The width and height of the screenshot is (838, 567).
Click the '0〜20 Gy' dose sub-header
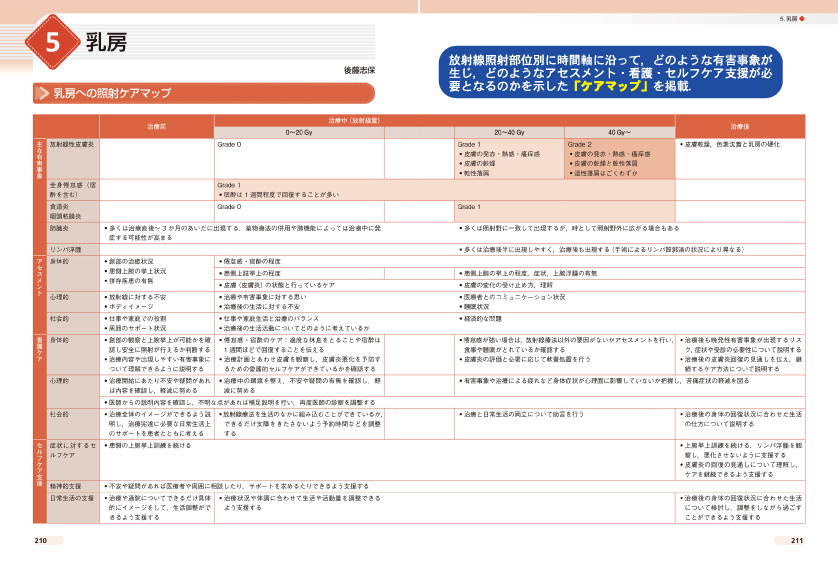299,133
